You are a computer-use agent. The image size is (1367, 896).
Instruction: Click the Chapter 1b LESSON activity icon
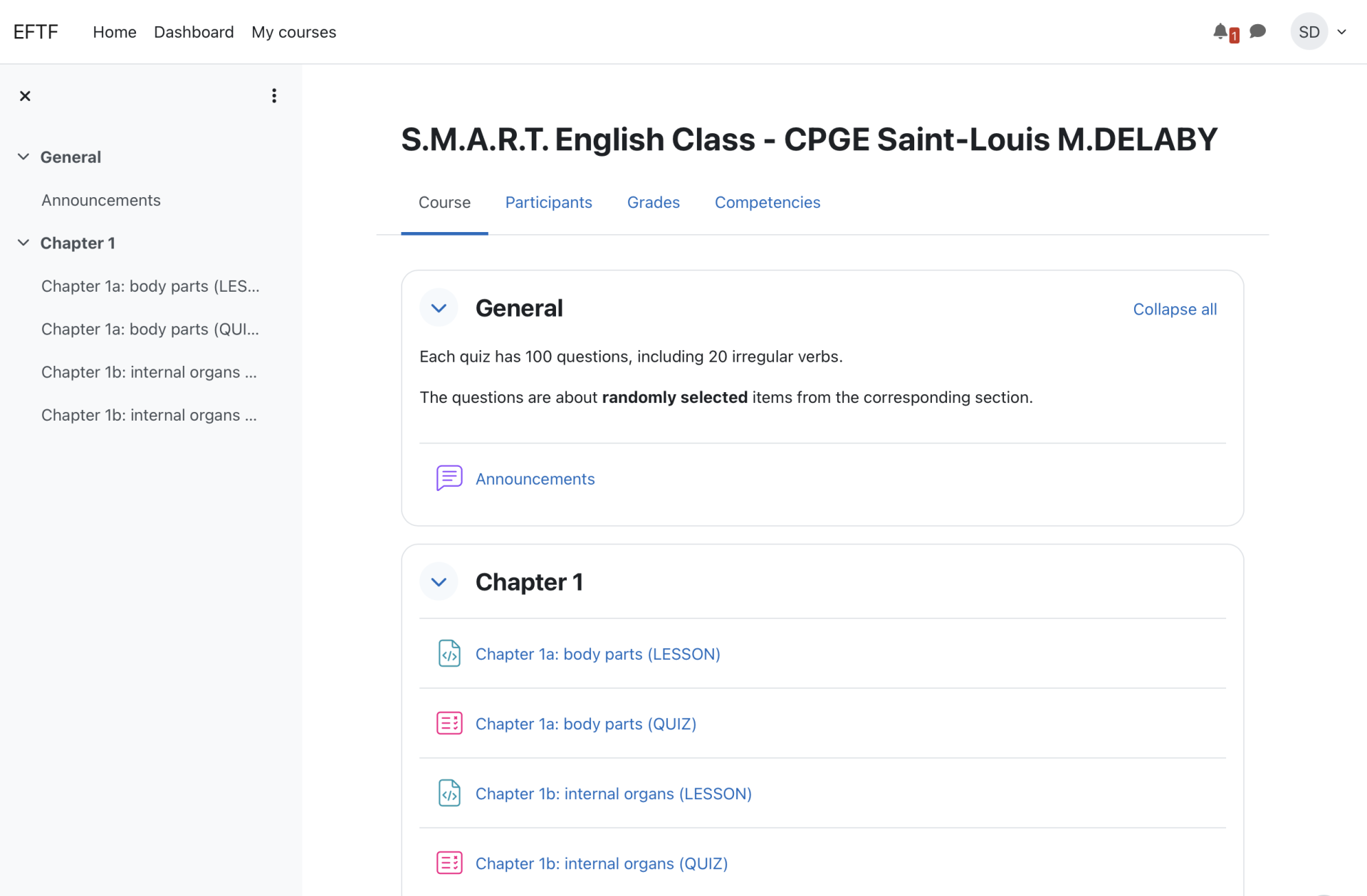[449, 793]
